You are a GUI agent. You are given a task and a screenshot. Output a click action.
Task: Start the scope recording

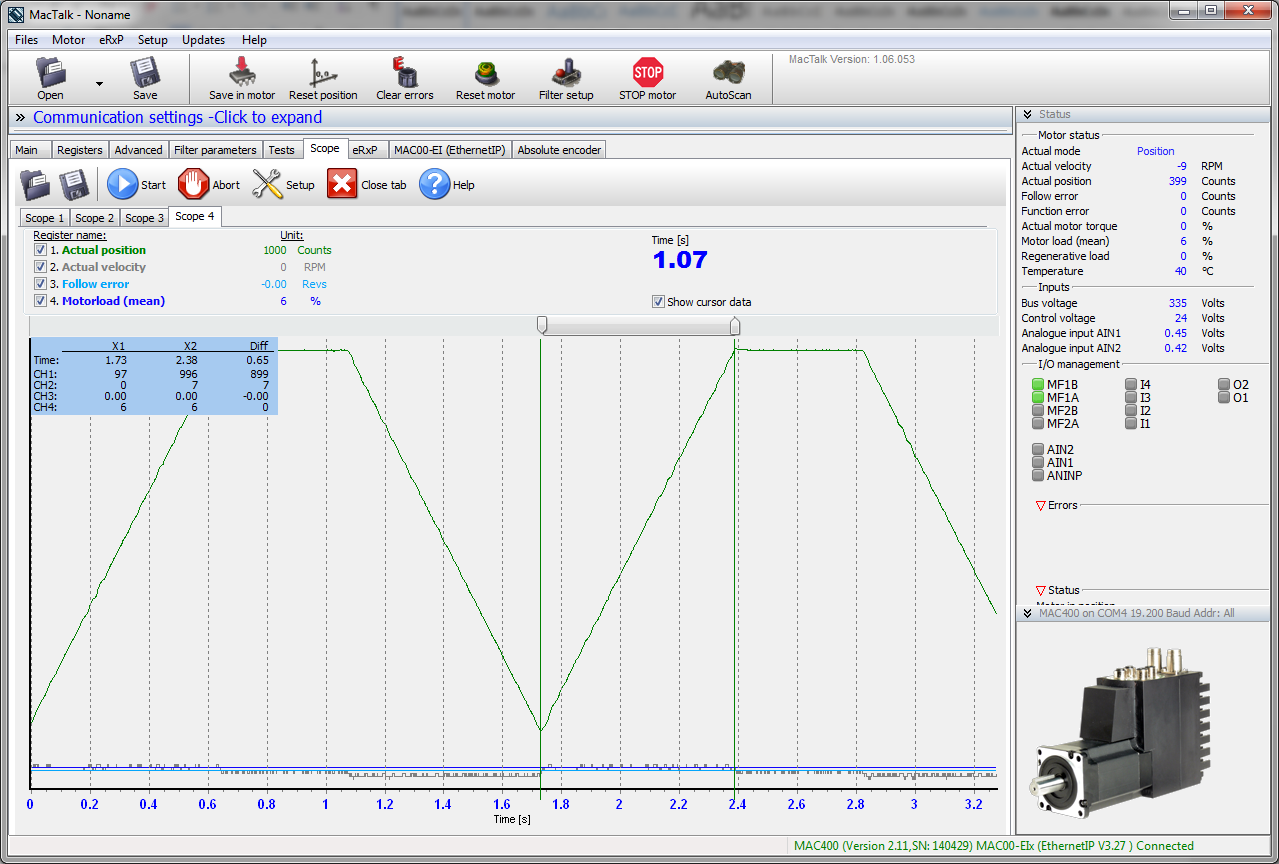[123, 185]
